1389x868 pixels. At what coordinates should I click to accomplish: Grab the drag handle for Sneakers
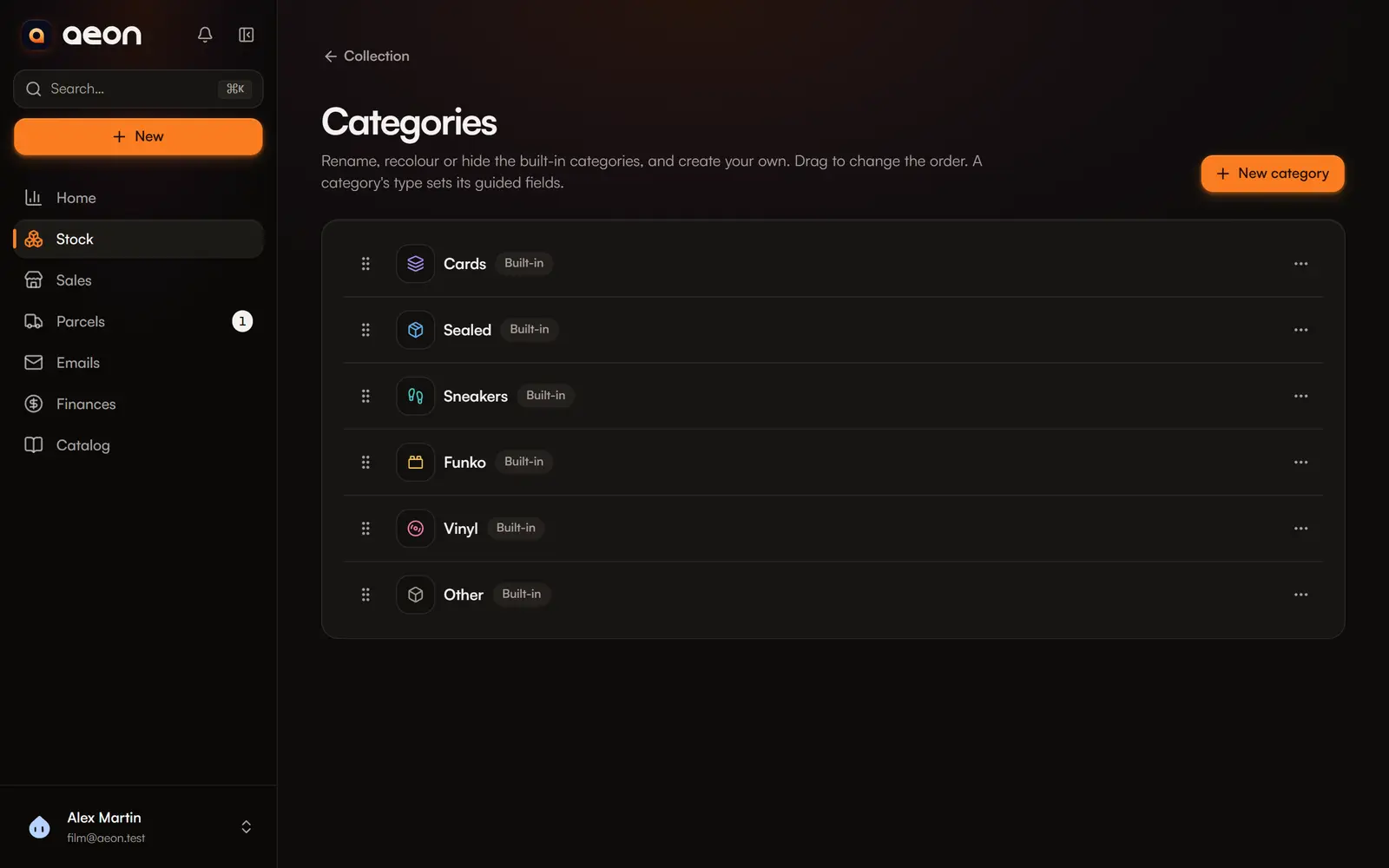pos(365,396)
